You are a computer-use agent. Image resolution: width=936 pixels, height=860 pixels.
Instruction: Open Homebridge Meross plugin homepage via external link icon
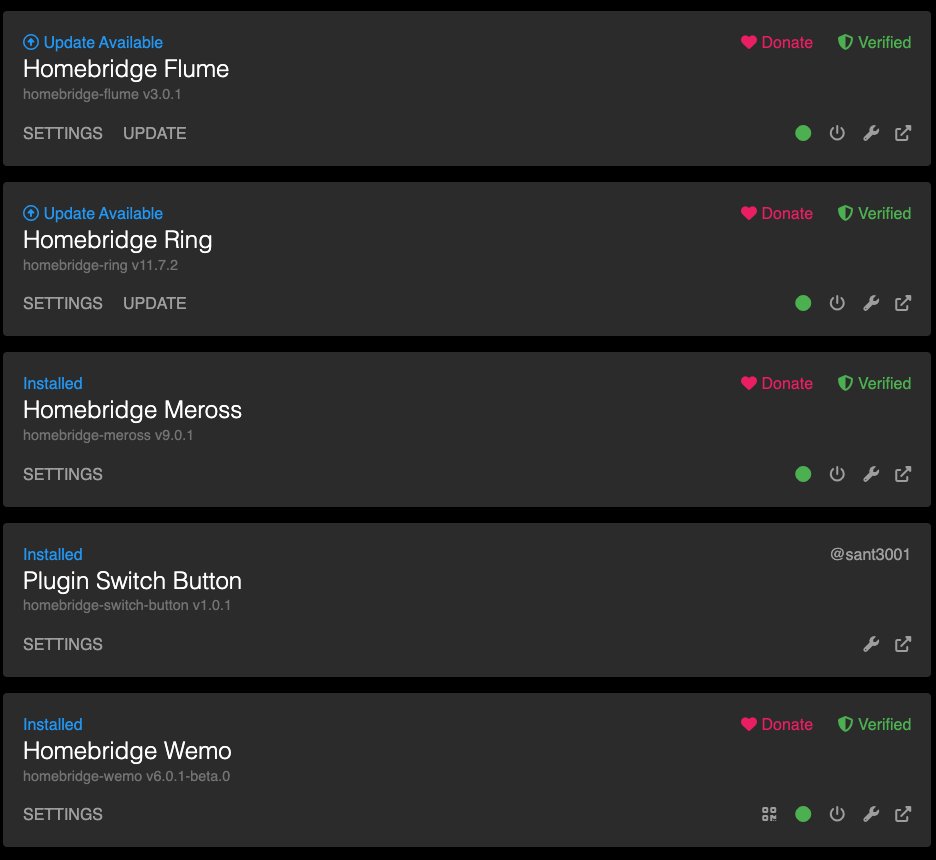pyautogui.click(x=903, y=474)
